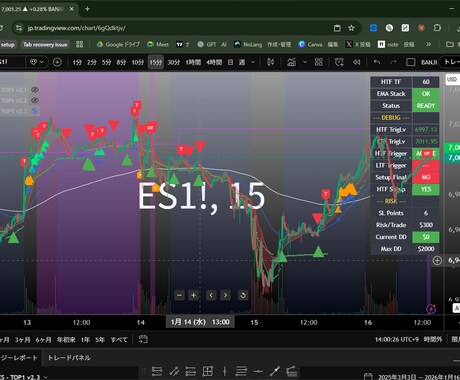Screen dimensions: 460x380
Task: Expand the indicators favorites dropdown arrow
Action: (x=305, y=62)
